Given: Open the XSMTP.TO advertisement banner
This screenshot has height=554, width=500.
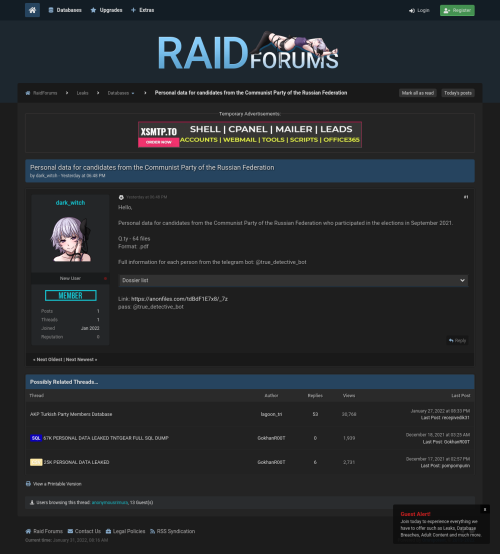Looking at the screenshot, I should point(250,134).
